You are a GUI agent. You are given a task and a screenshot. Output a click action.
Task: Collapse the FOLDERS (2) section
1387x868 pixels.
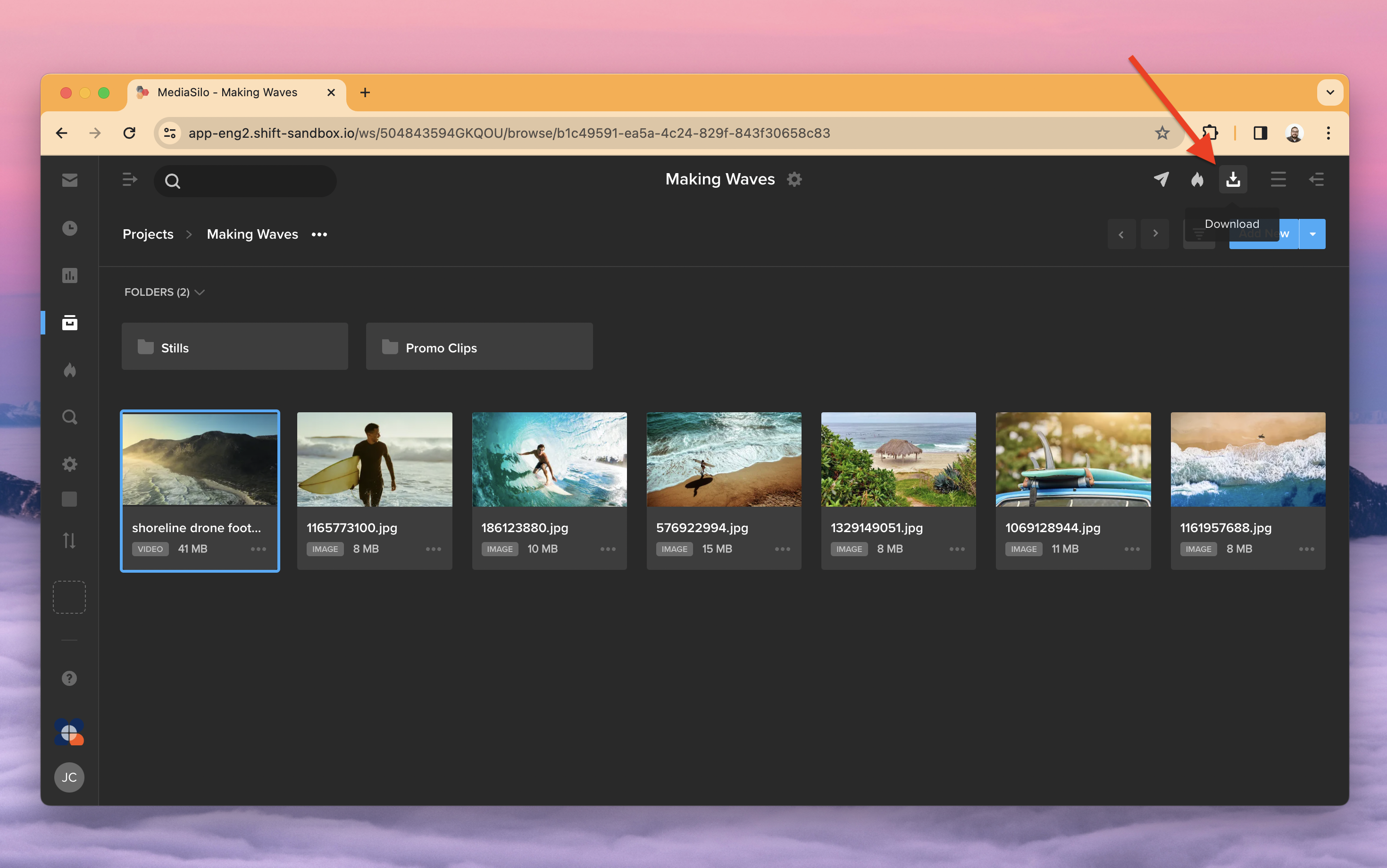click(x=164, y=292)
